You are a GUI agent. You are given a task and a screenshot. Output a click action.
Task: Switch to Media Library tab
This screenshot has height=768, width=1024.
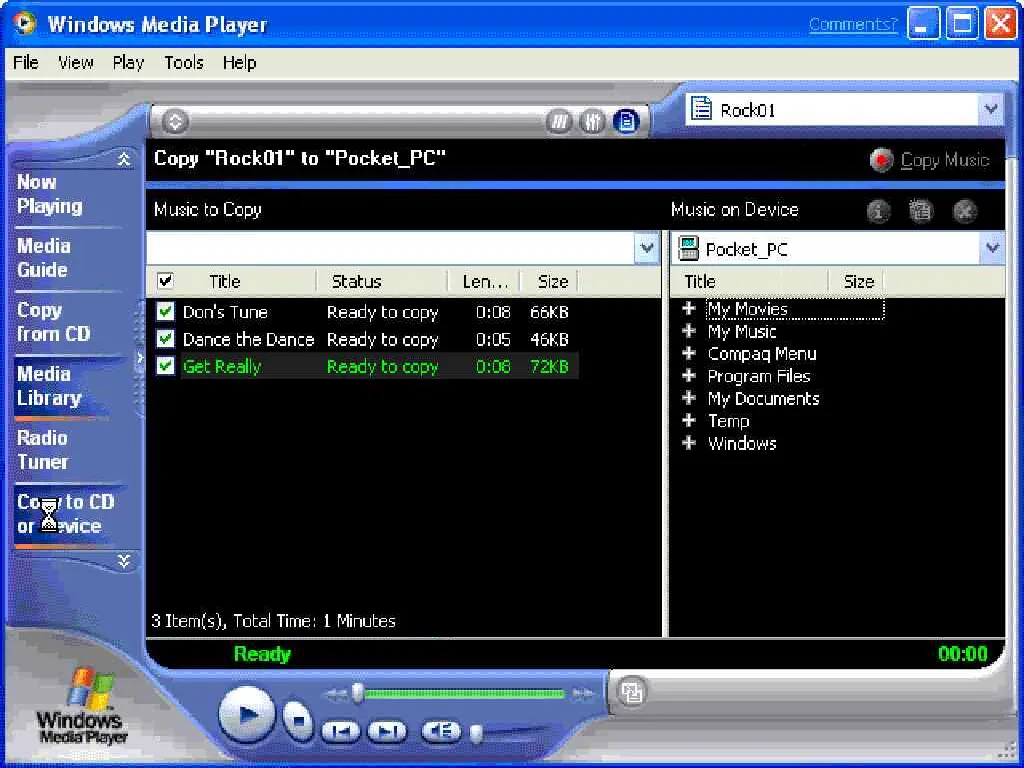[50, 385]
